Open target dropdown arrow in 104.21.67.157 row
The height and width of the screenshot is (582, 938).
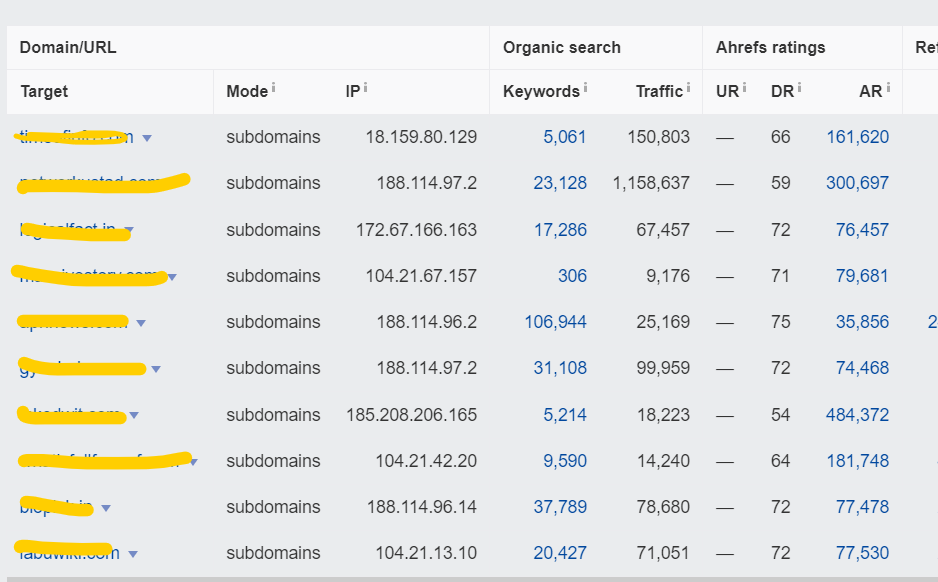[x=172, y=277]
